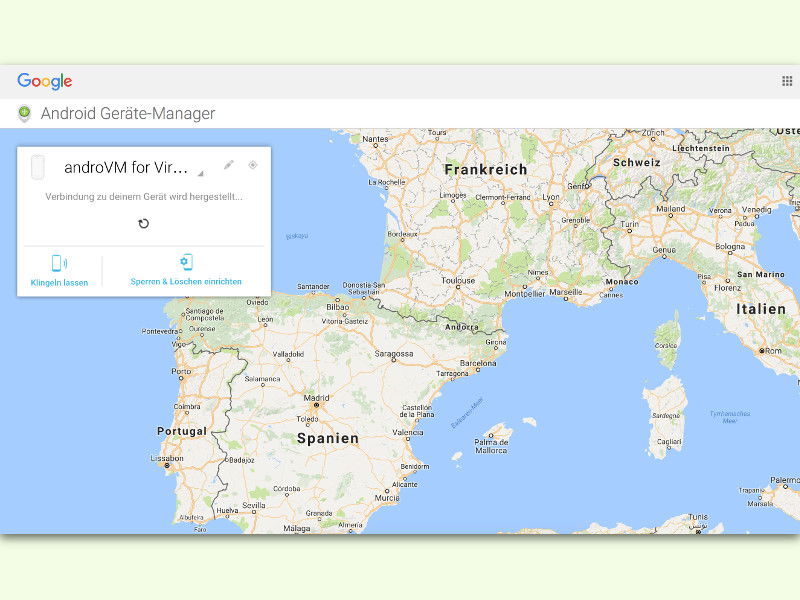Click the 'Badajoz' label on the map

tap(241, 460)
